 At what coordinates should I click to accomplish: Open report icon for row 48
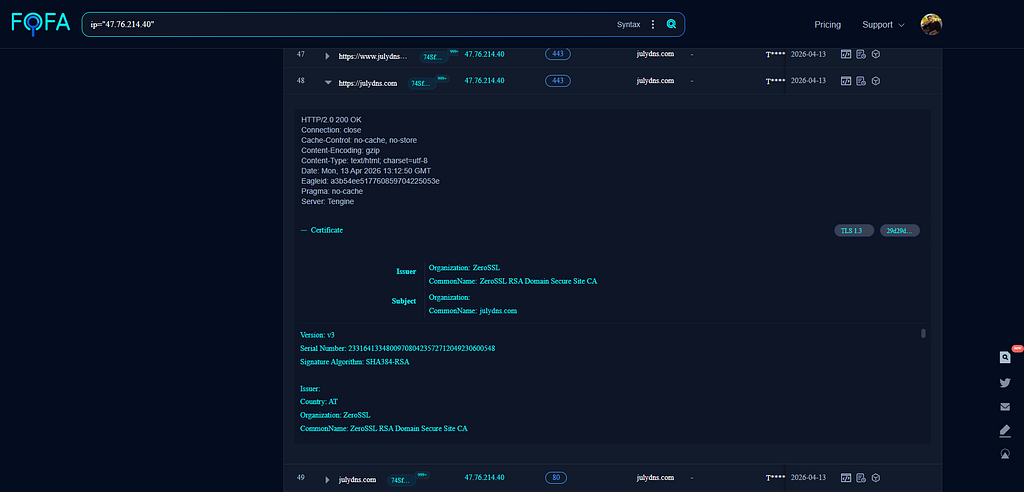(x=861, y=81)
